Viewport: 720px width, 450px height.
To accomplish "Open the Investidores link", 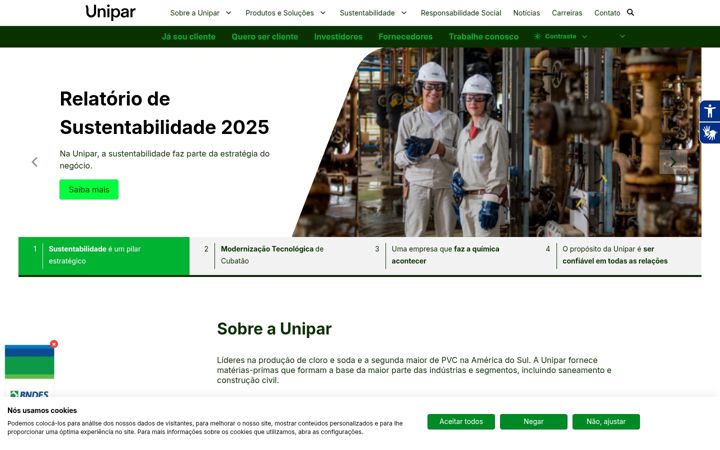I will pyautogui.click(x=338, y=37).
